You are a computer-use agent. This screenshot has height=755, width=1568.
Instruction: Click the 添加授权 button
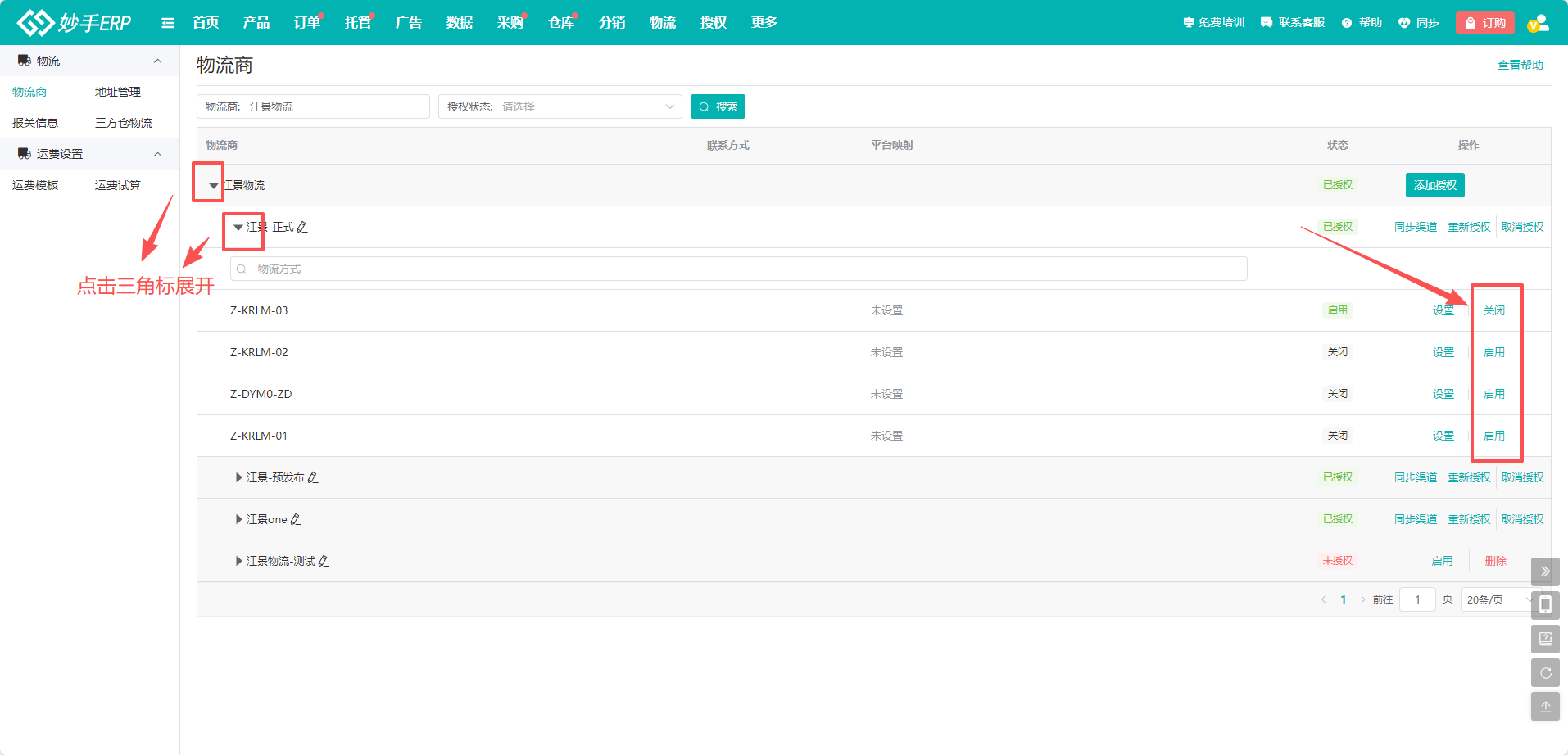pyautogui.click(x=1434, y=185)
